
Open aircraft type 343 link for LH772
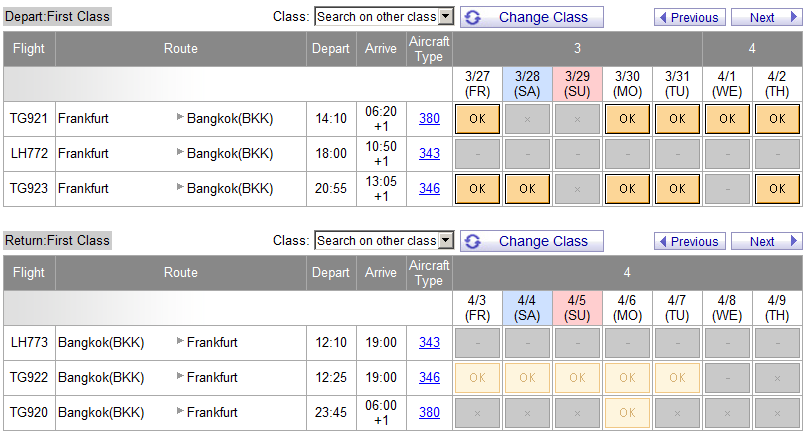click(x=429, y=154)
